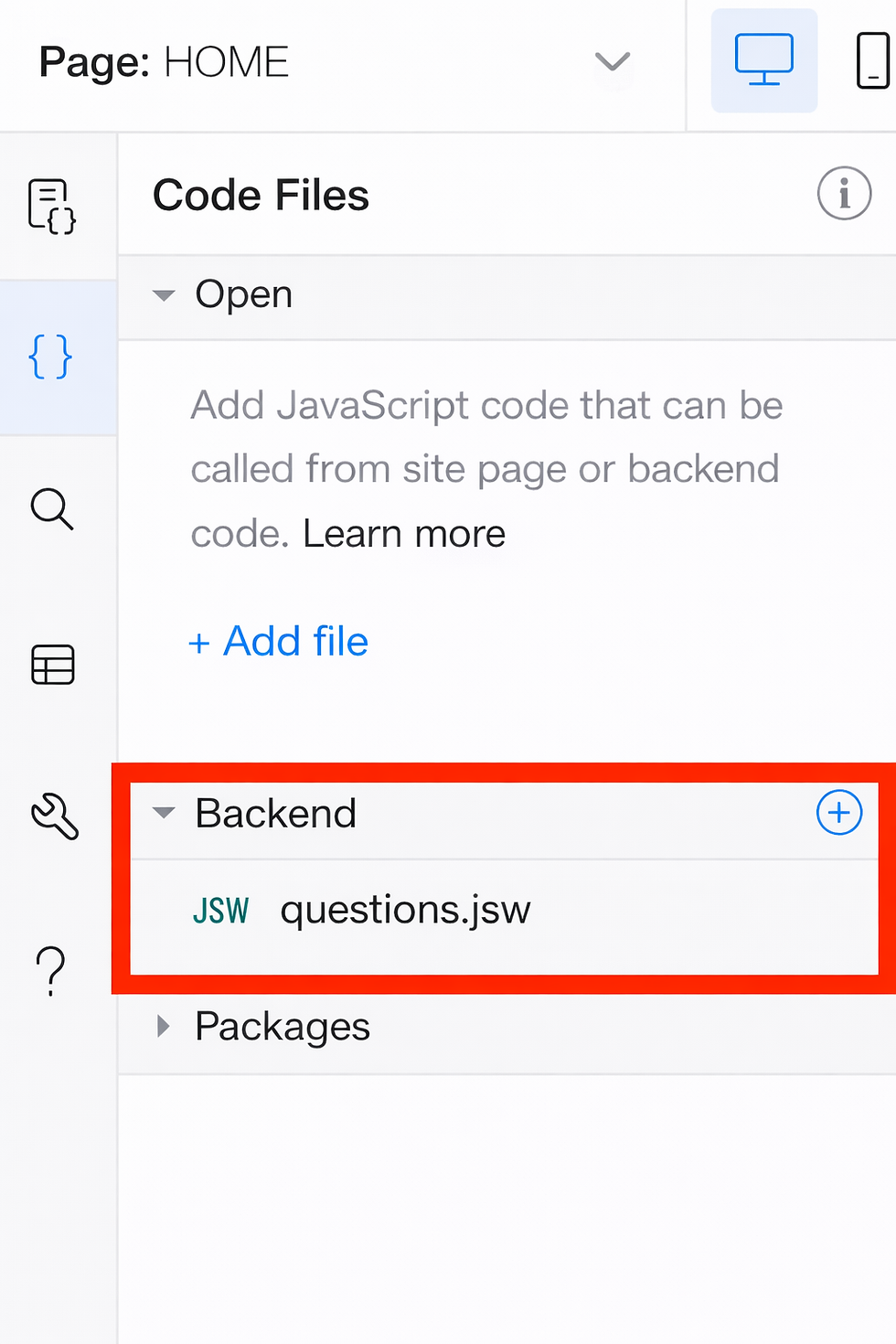Select the Code Files curly braces icon
The height and width of the screenshot is (1344, 896).
pos(50,357)
